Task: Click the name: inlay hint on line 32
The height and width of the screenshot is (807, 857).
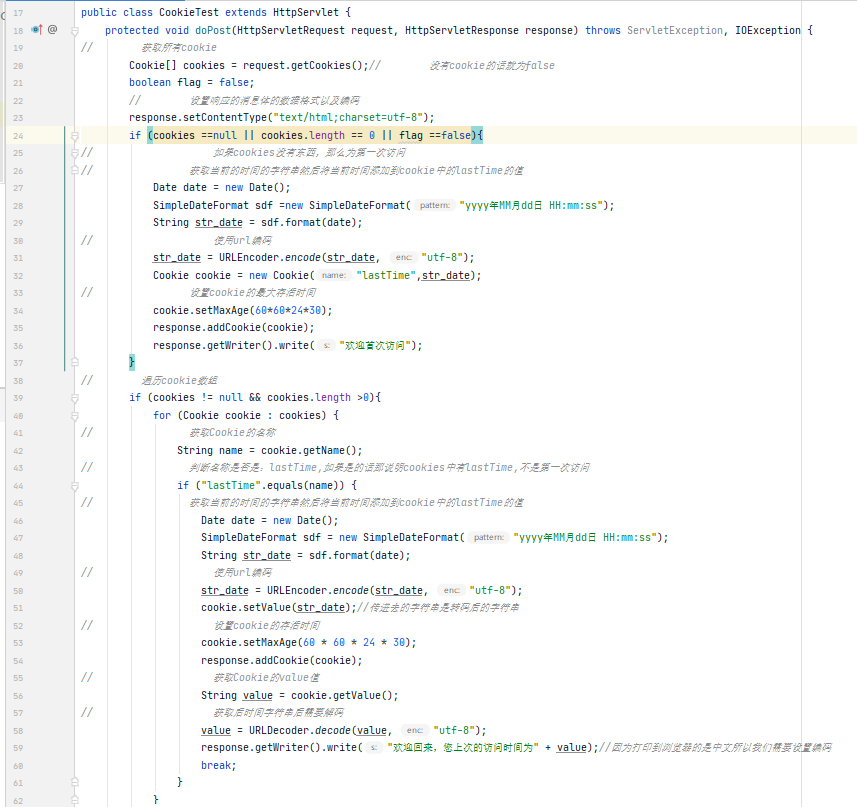Action: tap(333, 275)
